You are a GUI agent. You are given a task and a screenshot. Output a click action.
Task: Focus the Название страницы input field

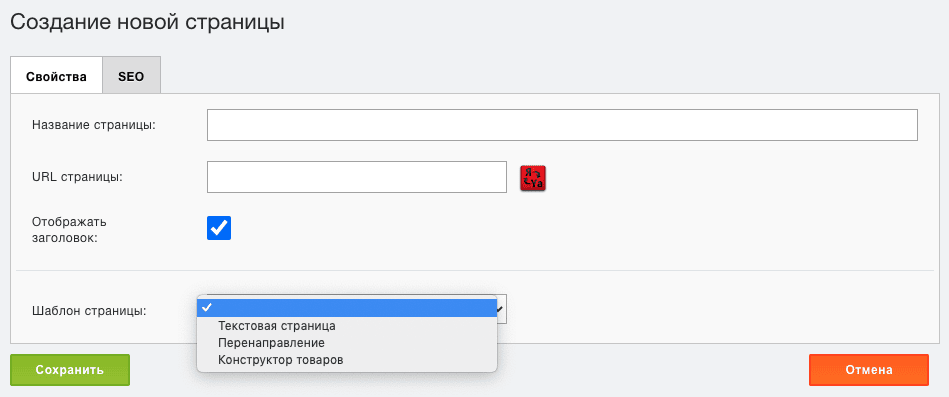(562, 125)
